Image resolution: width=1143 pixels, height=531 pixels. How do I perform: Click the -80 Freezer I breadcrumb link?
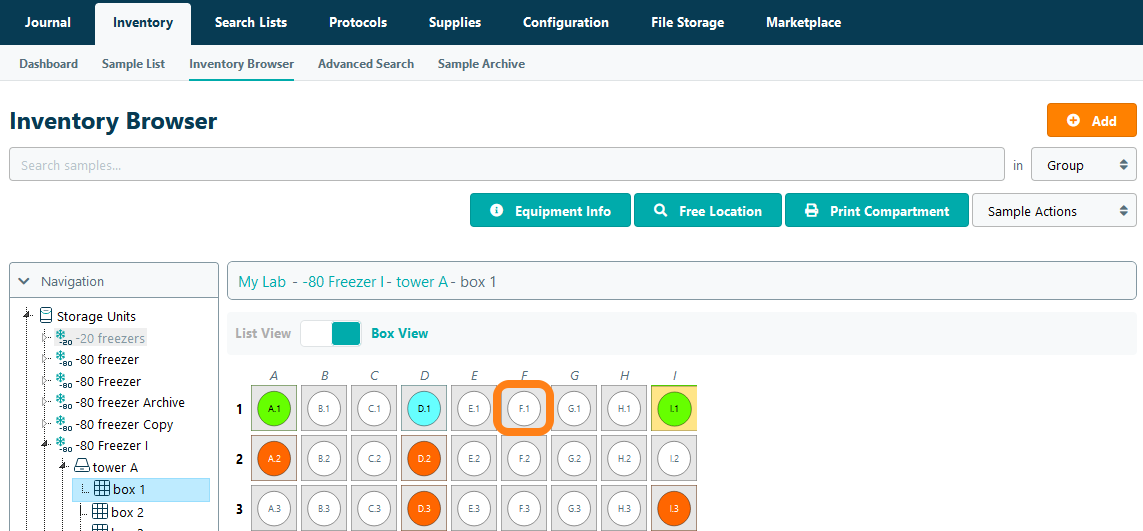click(x=343, y=282)
